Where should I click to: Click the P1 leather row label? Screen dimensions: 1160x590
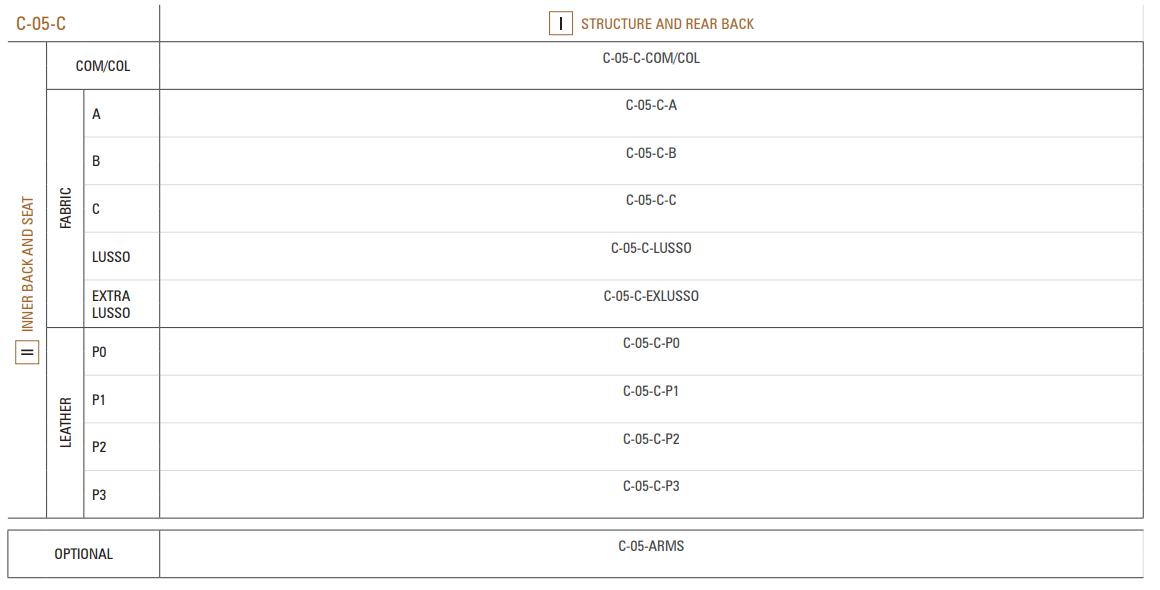[x=98, y=400]
